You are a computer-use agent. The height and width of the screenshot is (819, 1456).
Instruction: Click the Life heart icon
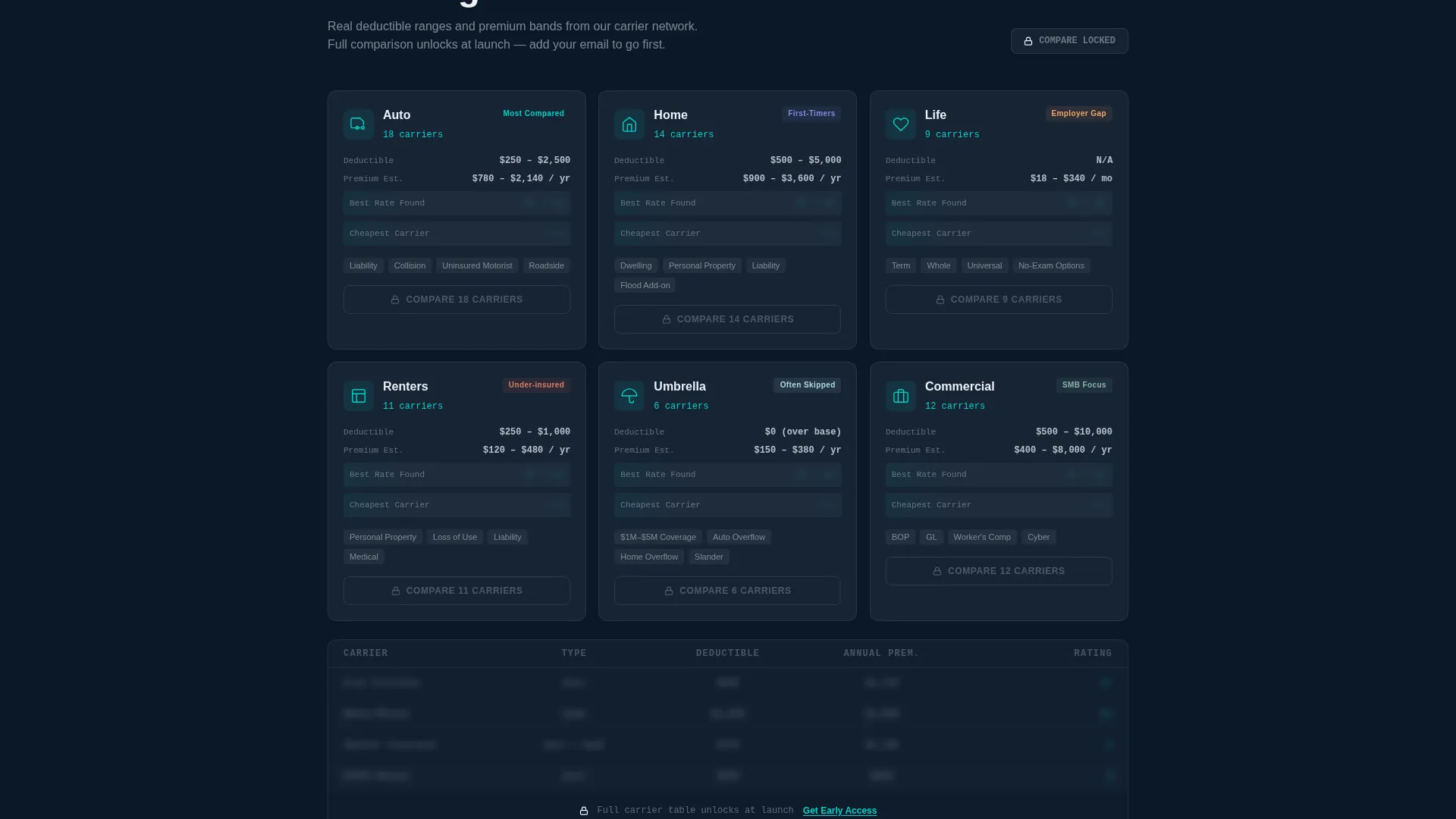coord(901,124)
